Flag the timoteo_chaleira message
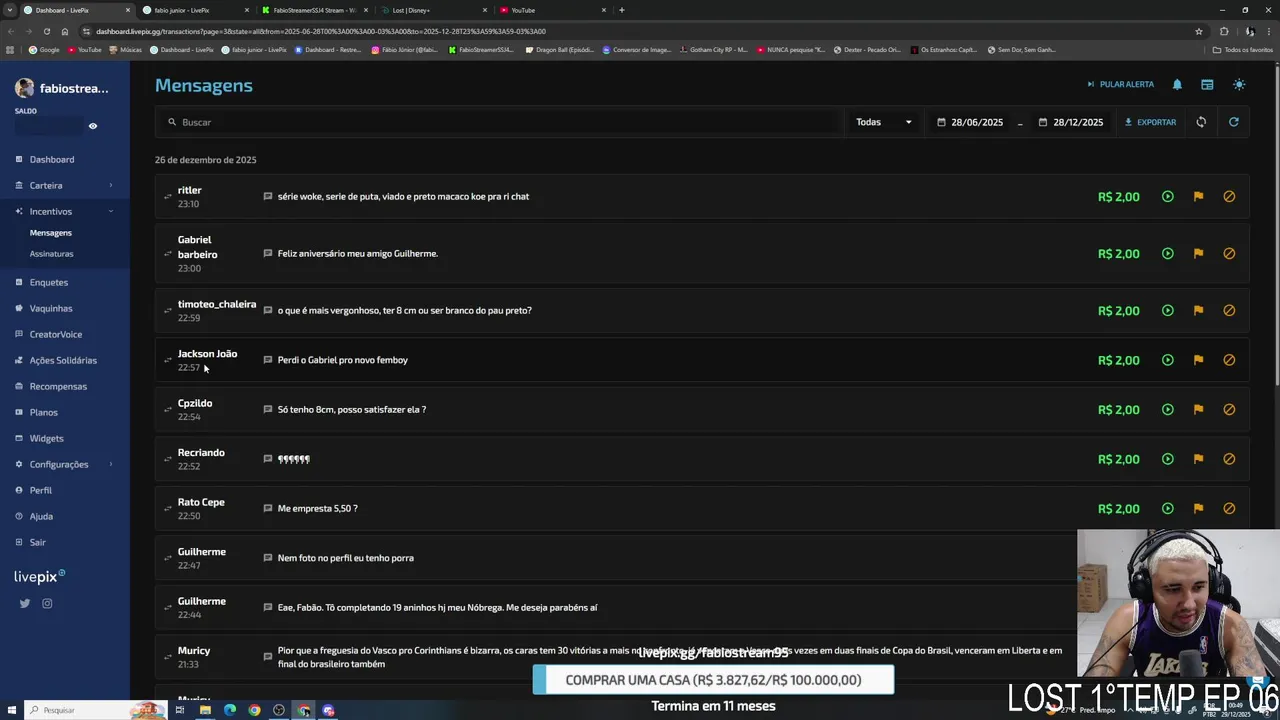The width and height of the screenshot is (1280, 720). pyautogui.click(x=1198, y=311)
